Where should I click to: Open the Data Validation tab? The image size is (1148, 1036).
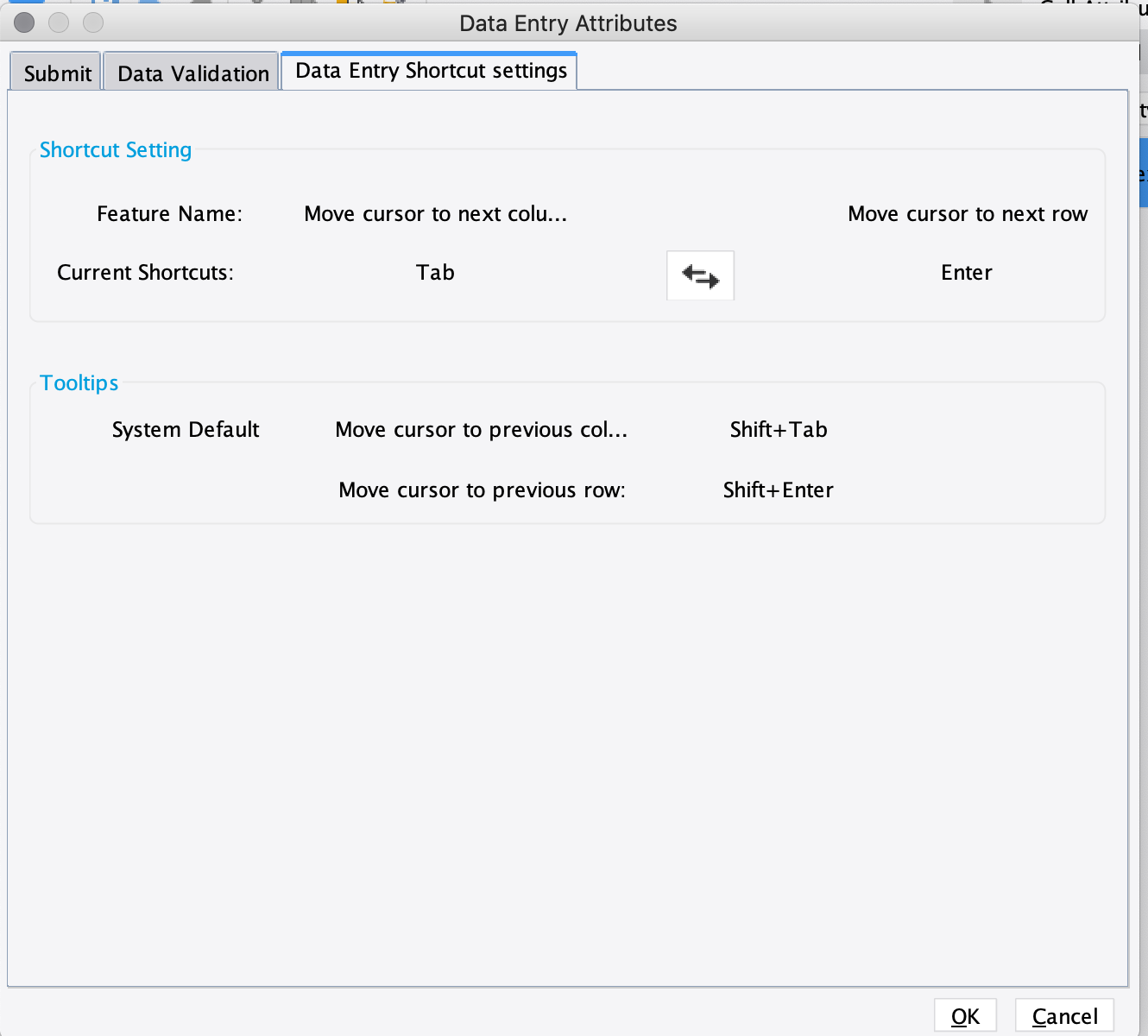point(191,73)
